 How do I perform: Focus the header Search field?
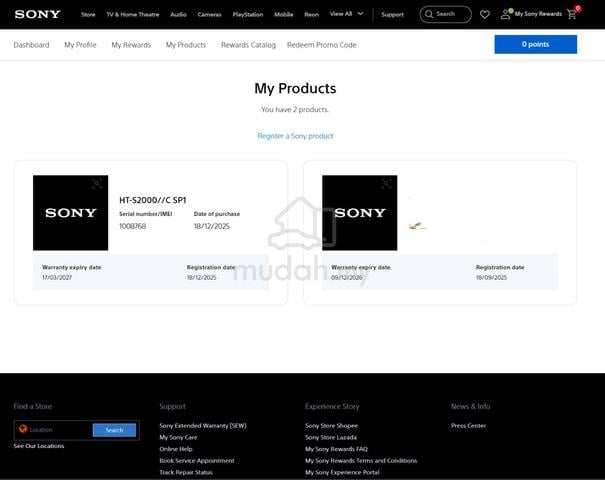445,14
